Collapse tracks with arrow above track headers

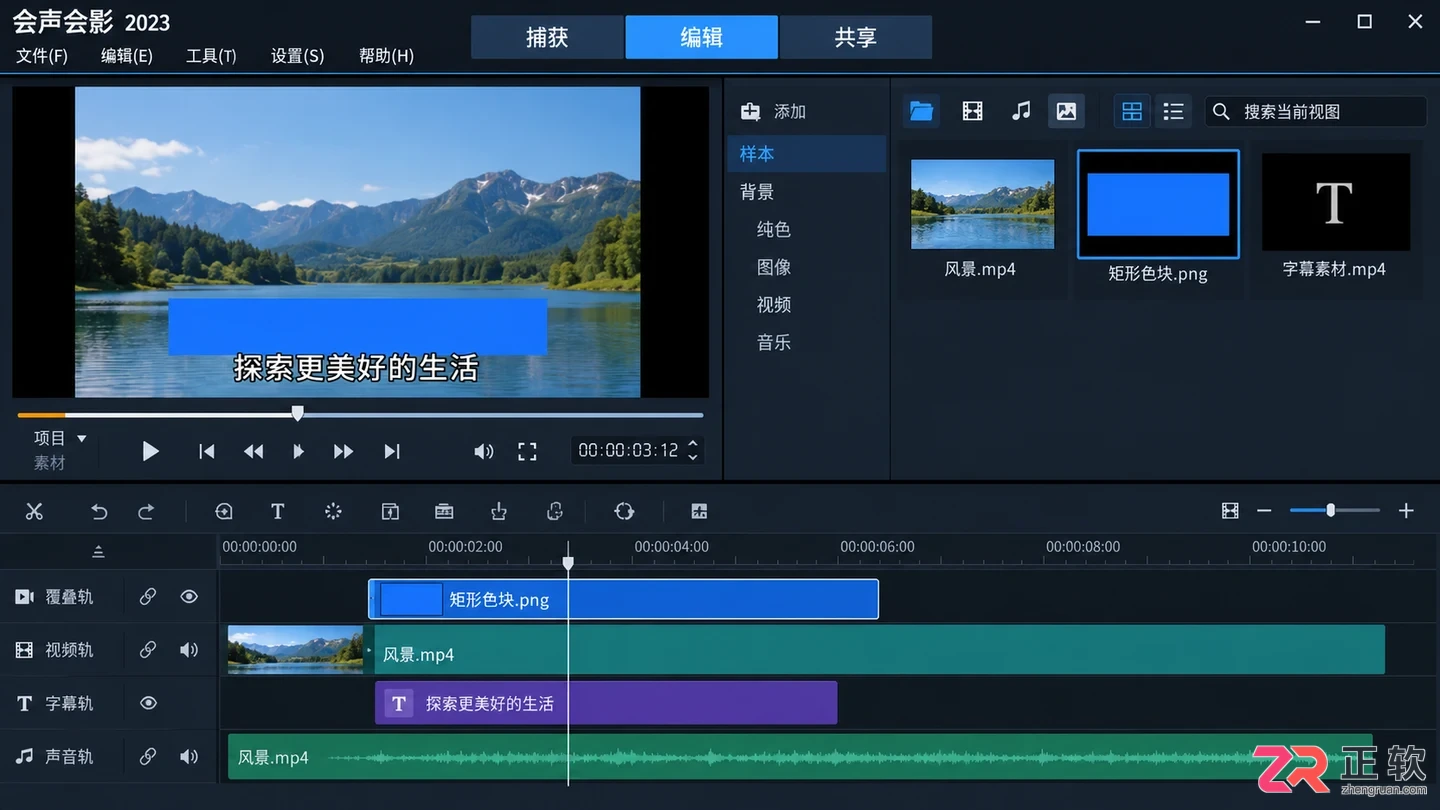(x=98, y=551)
